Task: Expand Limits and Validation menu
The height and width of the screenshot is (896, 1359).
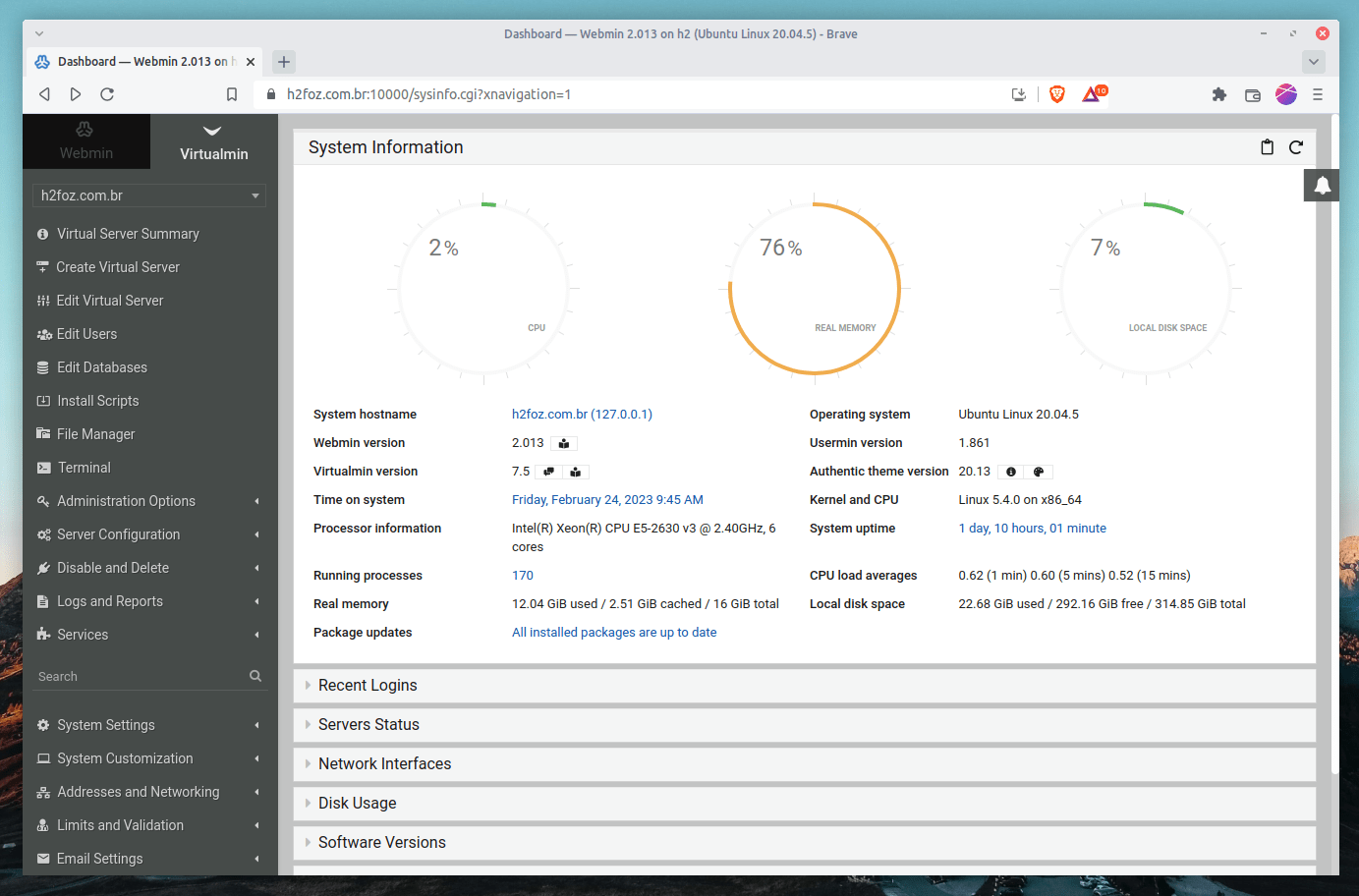Action: click(149, 825)
